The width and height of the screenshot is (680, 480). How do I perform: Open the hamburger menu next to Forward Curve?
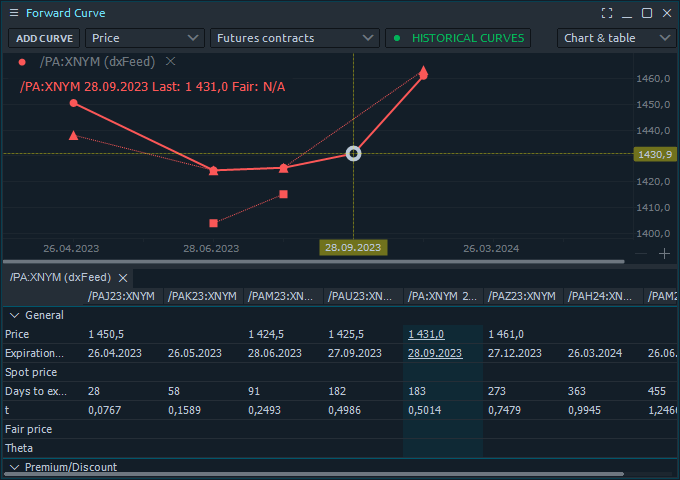(14, 13)
